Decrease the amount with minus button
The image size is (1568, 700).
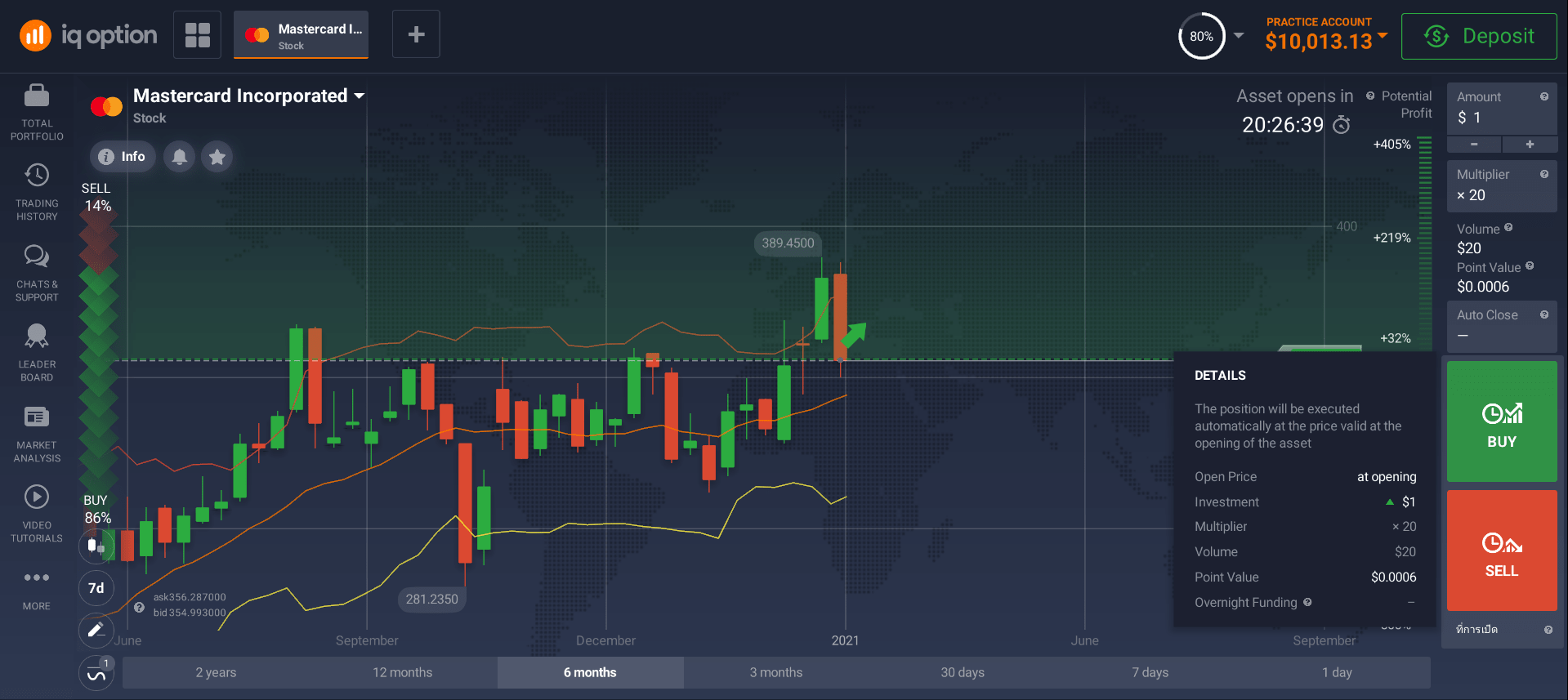click(1474, 145)
